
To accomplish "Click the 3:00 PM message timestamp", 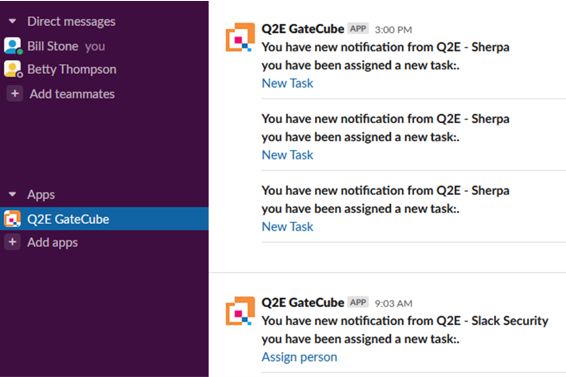I will coord(393,30).
